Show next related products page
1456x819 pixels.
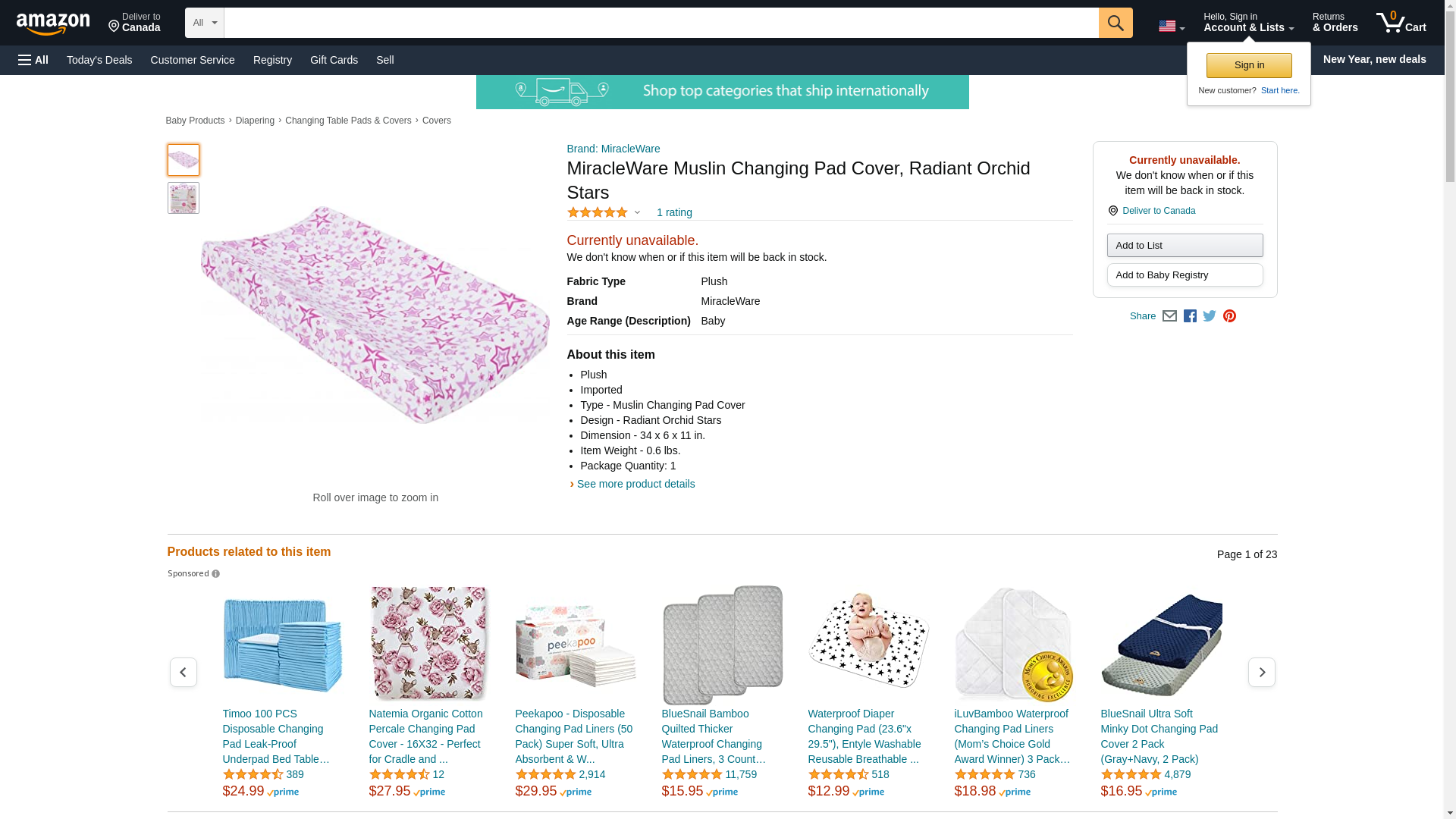(1261, 673)
